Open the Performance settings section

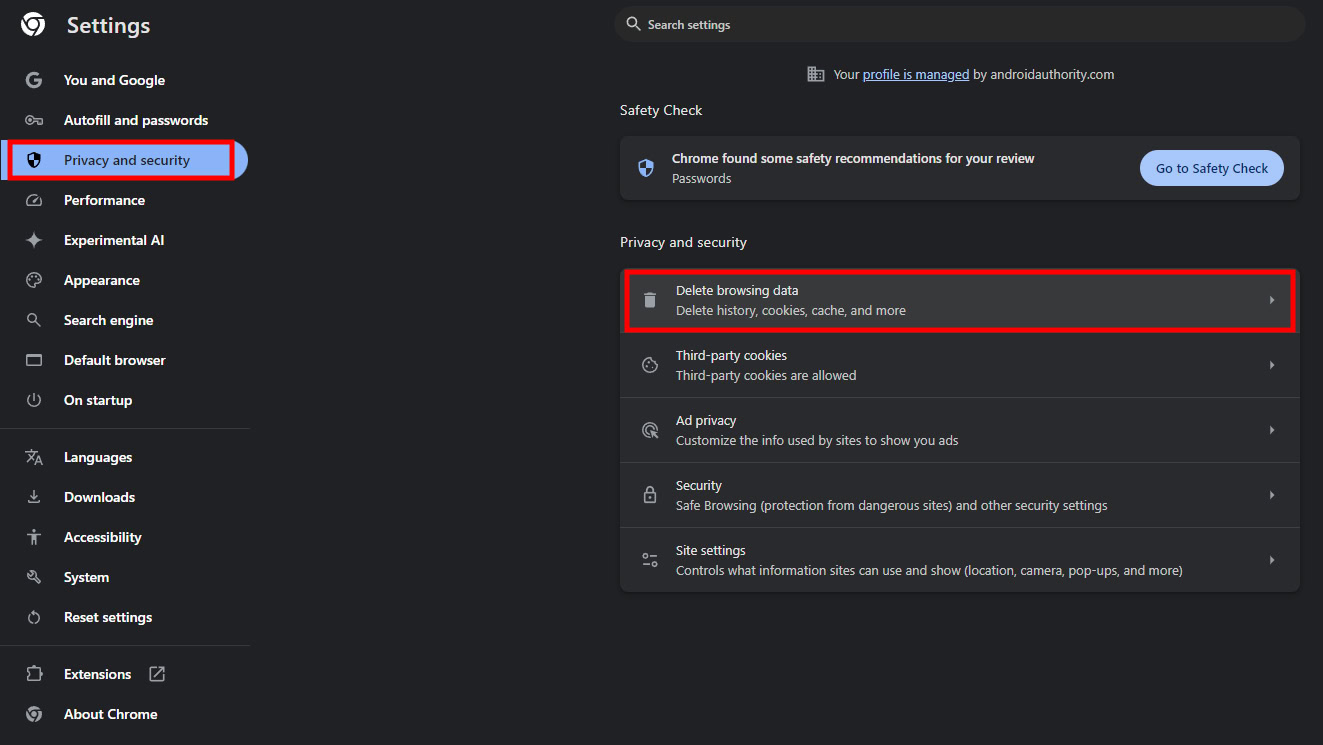click(x=104, y=200)
